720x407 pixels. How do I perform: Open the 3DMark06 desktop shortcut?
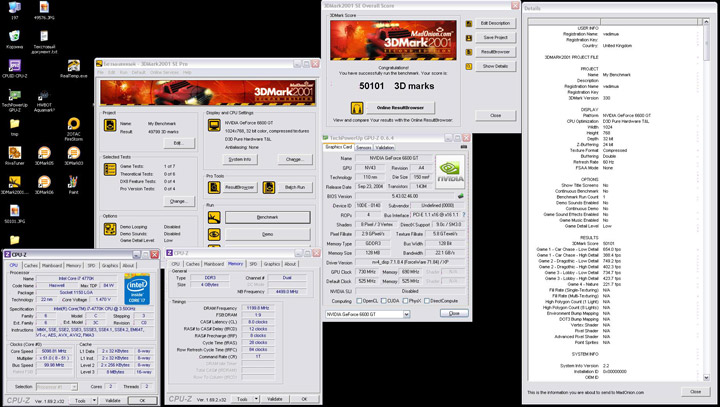tap(44, 182)
